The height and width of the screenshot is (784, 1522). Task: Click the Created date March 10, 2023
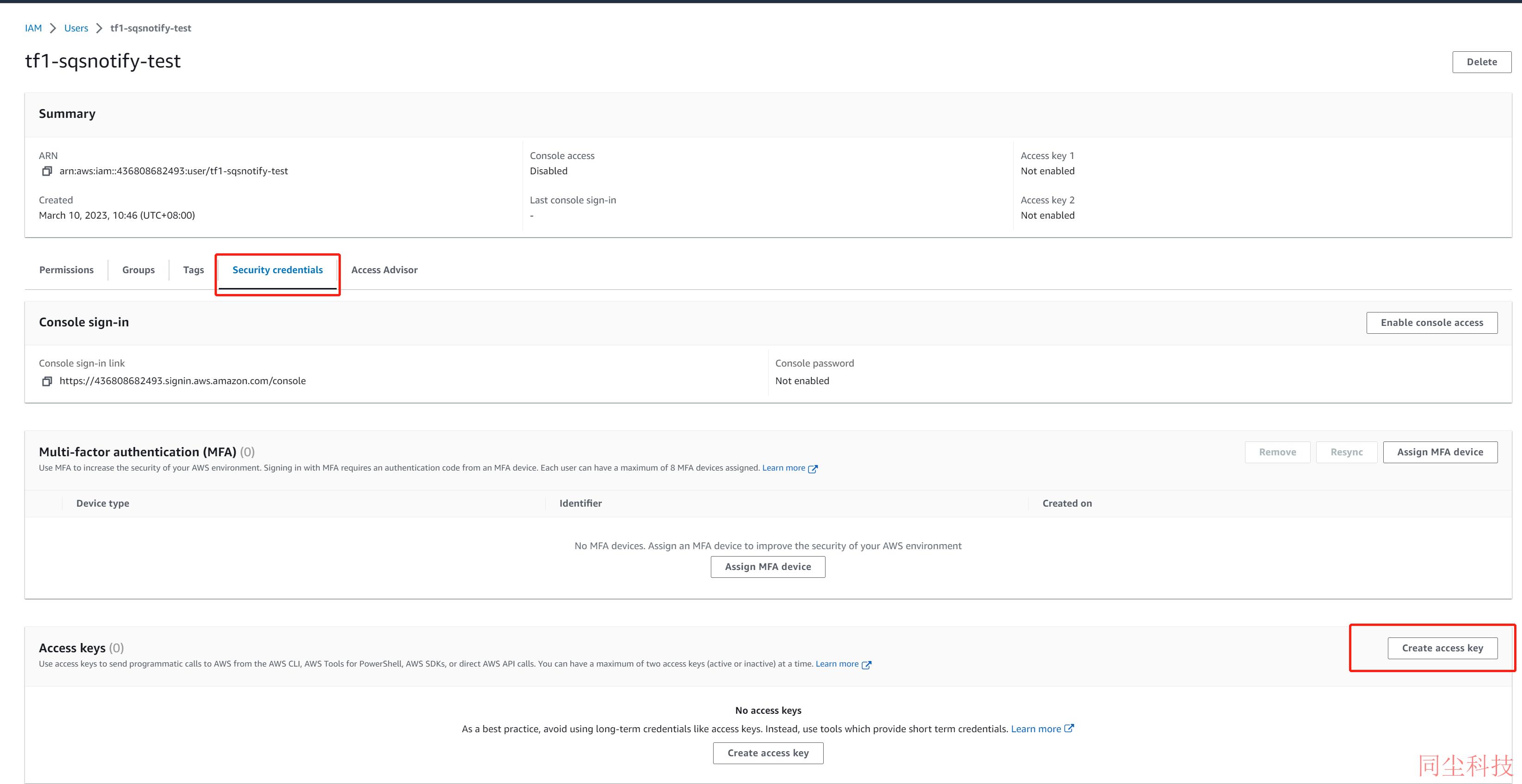(117, 215)
